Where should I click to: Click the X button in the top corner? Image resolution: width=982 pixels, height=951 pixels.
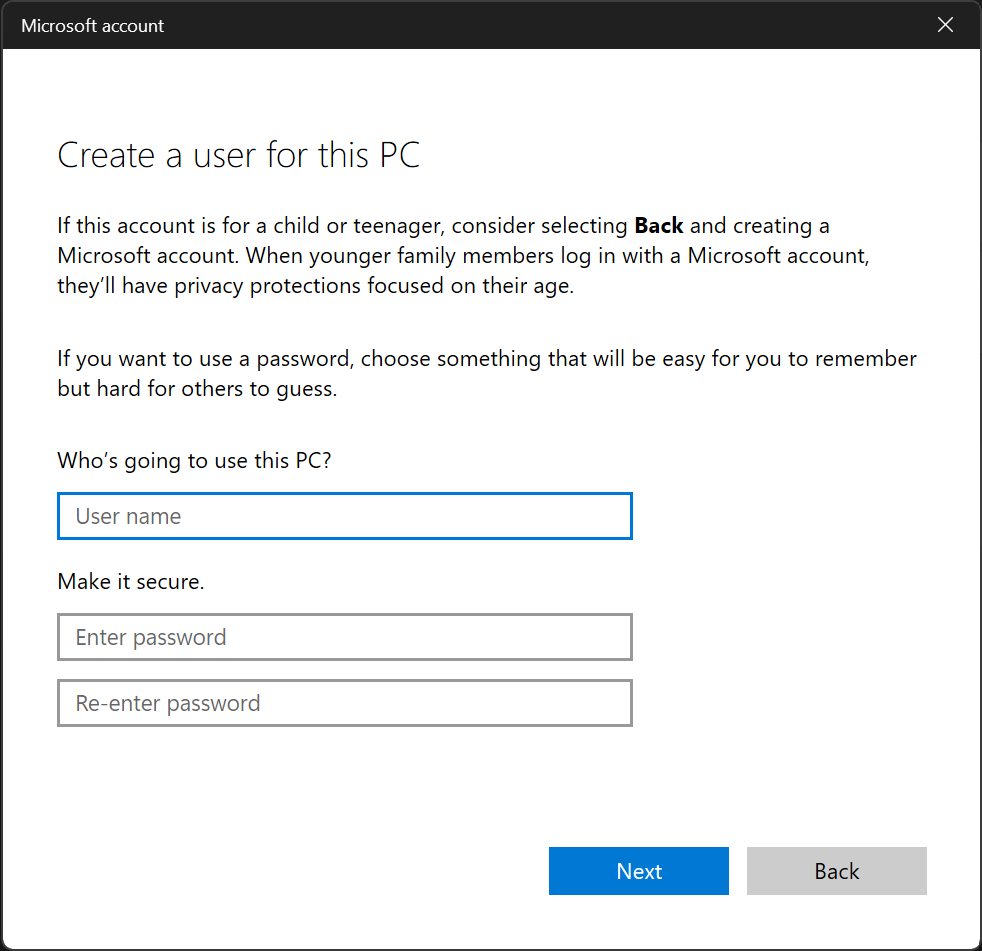click(945, 25)
